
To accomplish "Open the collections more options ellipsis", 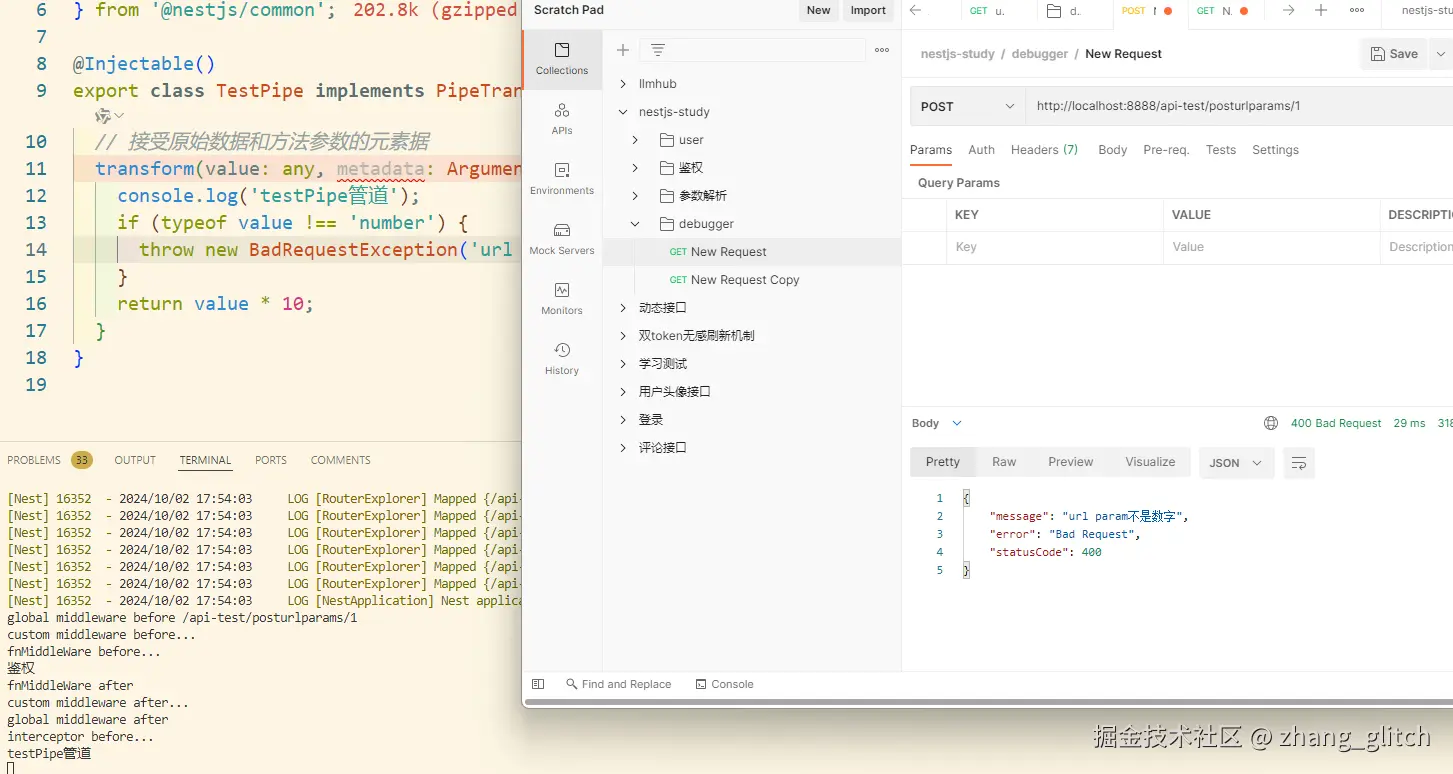I will pyautogui.click(x=882, y=50).
